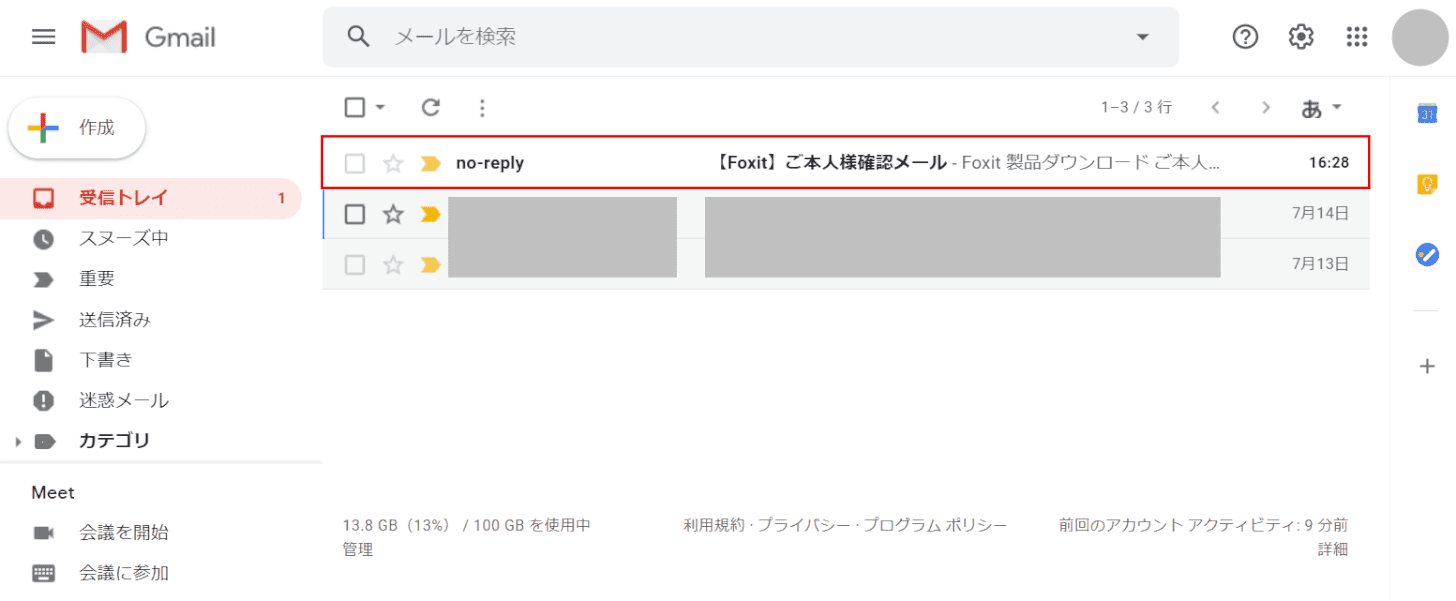The width and height of the screenshot is (1456, 601).
Task: Check the 7月14日 email checkbox
Action: tap(355, 214)
